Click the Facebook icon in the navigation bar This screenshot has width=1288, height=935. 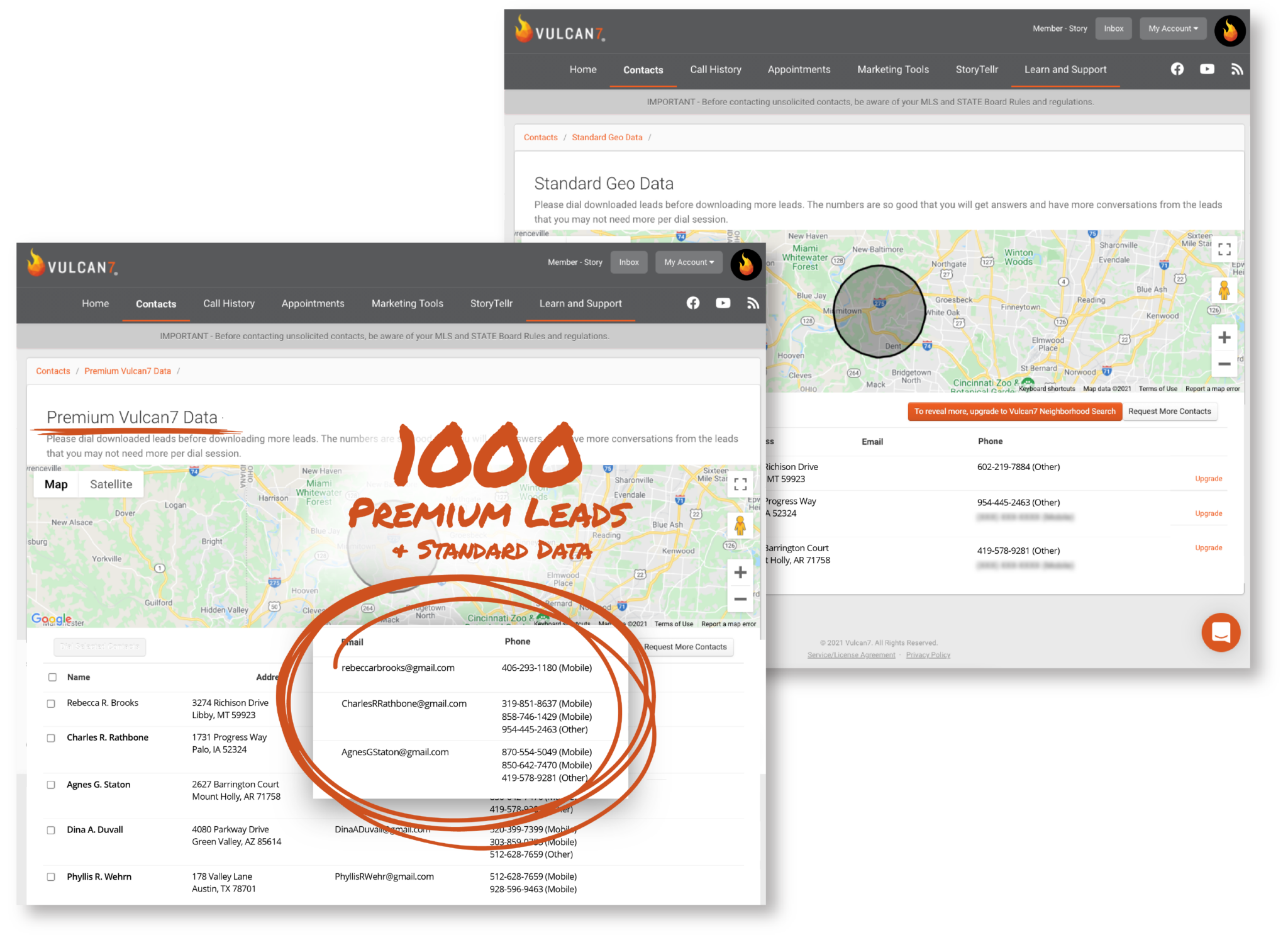[x=693, y=303]
